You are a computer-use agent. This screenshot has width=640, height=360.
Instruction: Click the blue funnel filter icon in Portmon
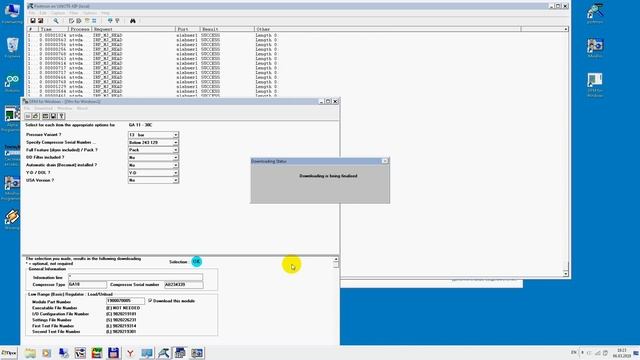tap(110, 21)
